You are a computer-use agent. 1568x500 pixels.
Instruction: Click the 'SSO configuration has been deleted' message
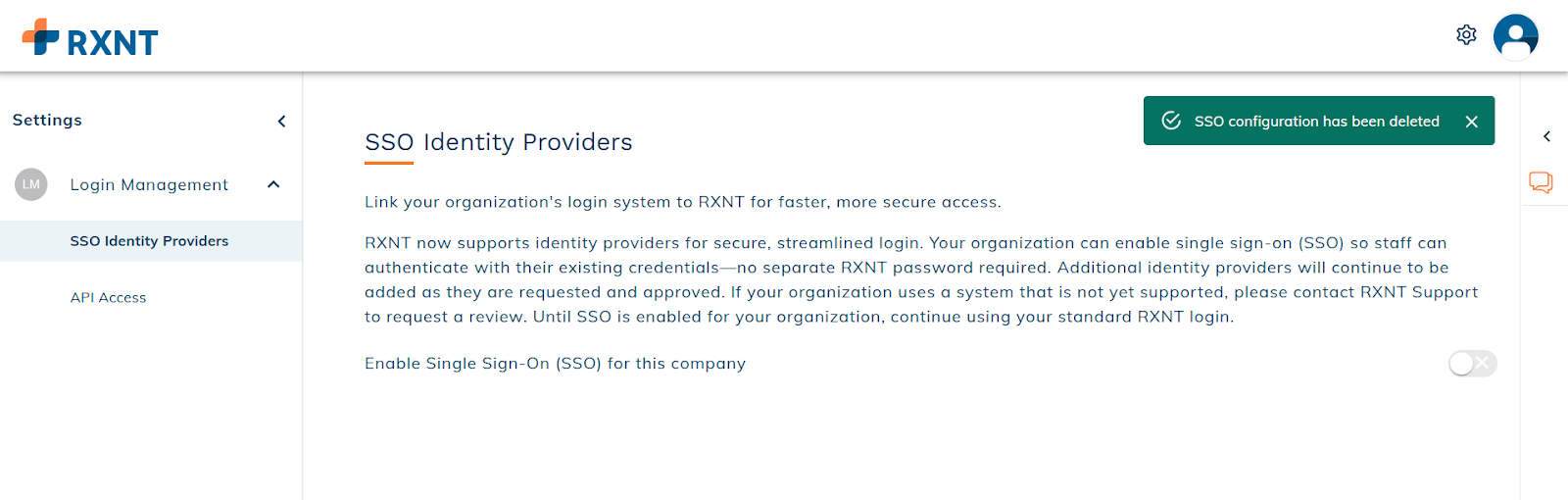click(x=1316, y=122)
